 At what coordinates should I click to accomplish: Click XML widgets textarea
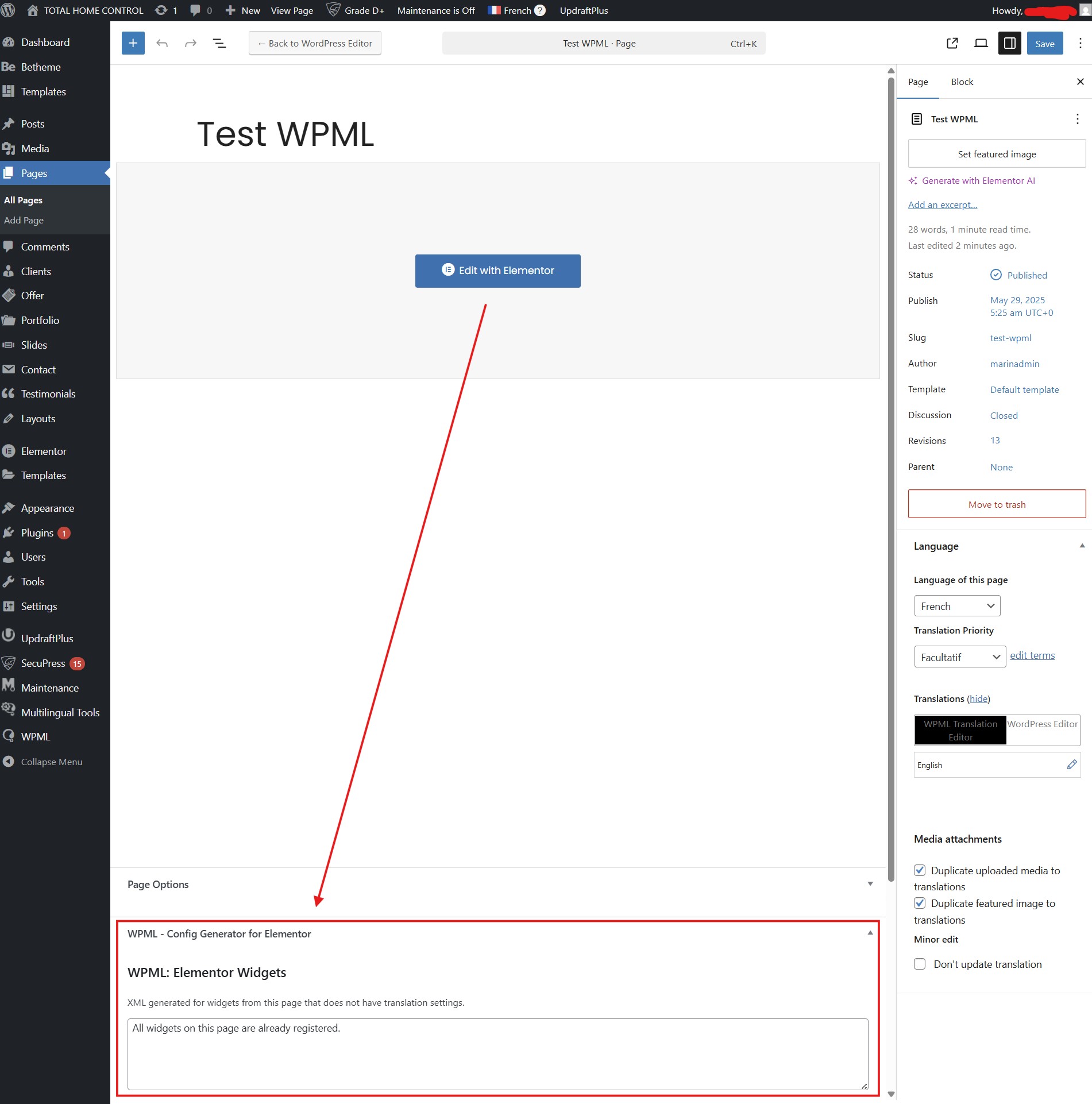point(497,1053)
